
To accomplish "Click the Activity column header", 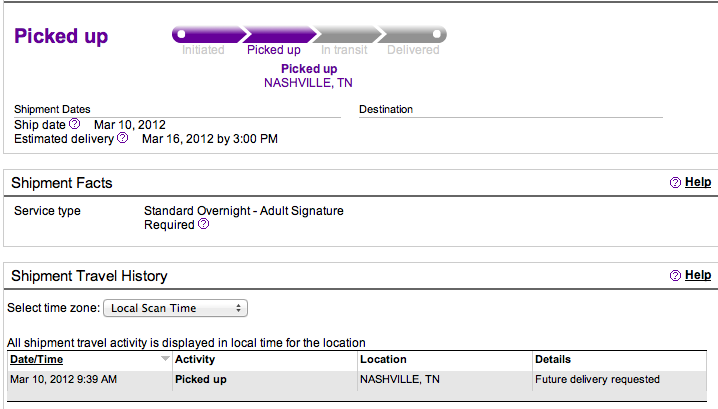I will point(195,359).
